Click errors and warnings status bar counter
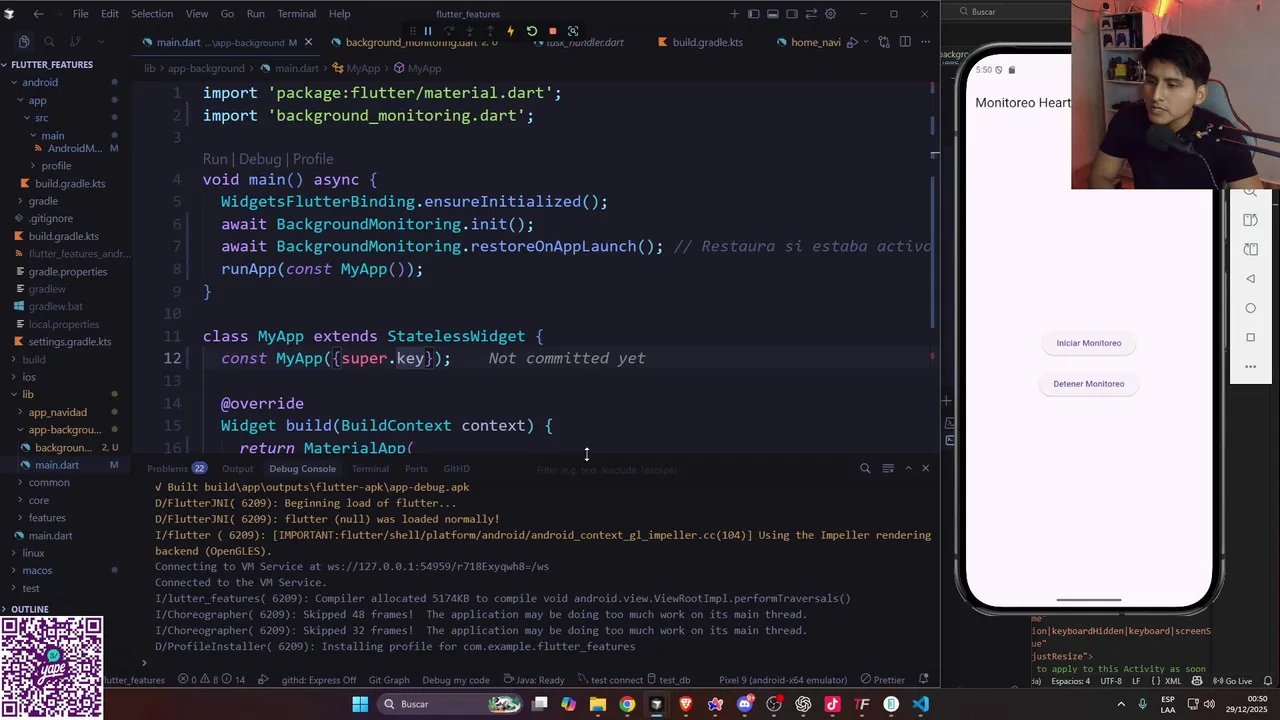This screenshot has height=720, width=1280. [x=211, y=680]
